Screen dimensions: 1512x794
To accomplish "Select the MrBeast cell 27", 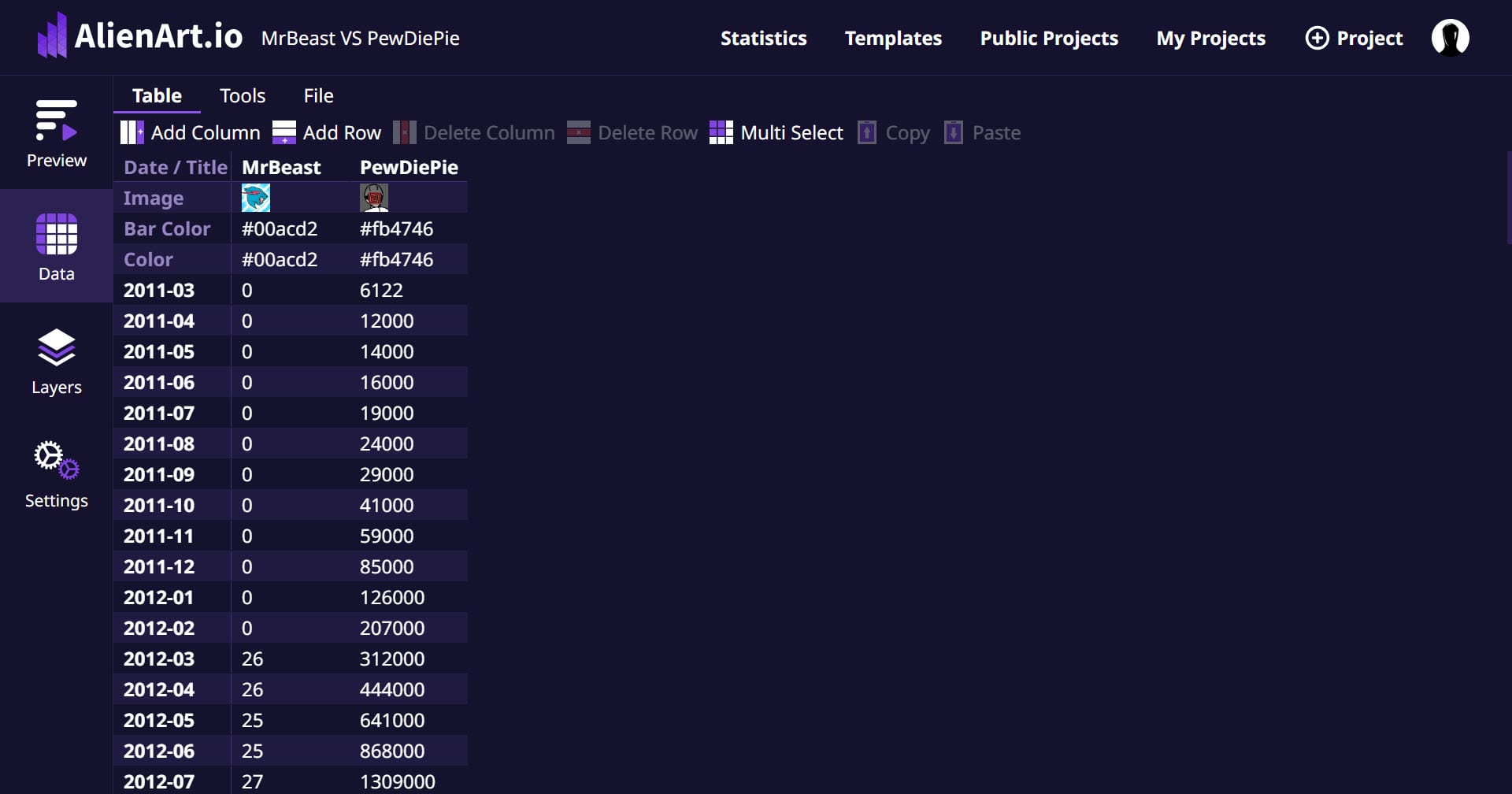I will click(x=290, y=781).
